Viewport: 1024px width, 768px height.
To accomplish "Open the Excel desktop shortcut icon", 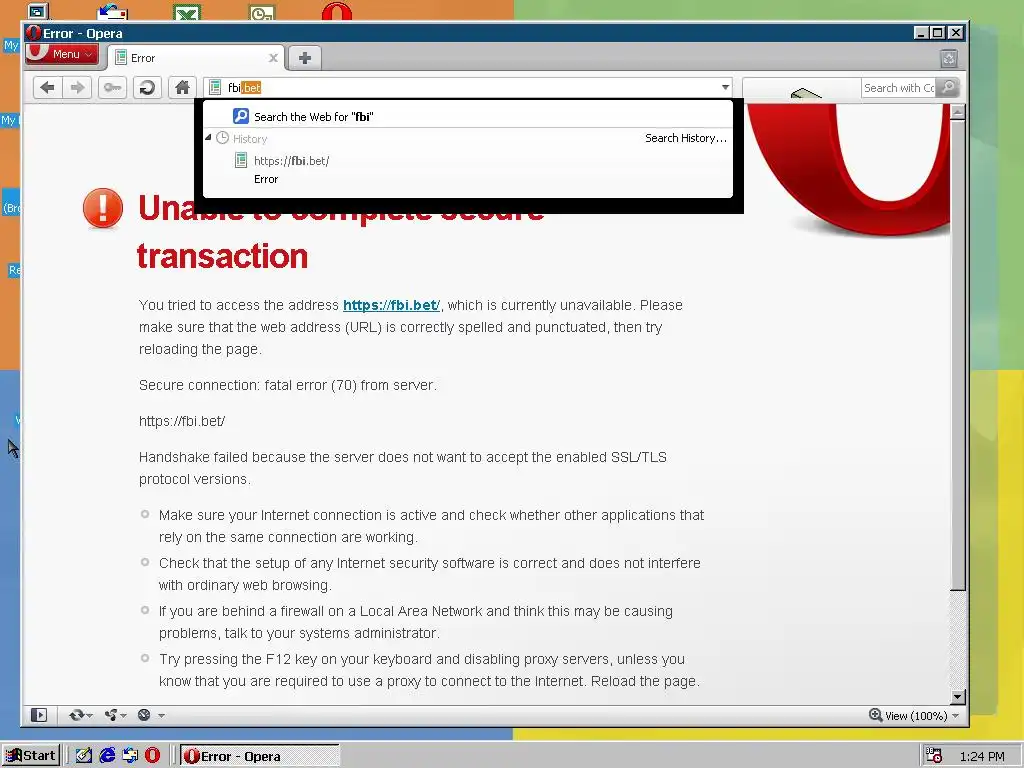I will [x=187, y=11].
